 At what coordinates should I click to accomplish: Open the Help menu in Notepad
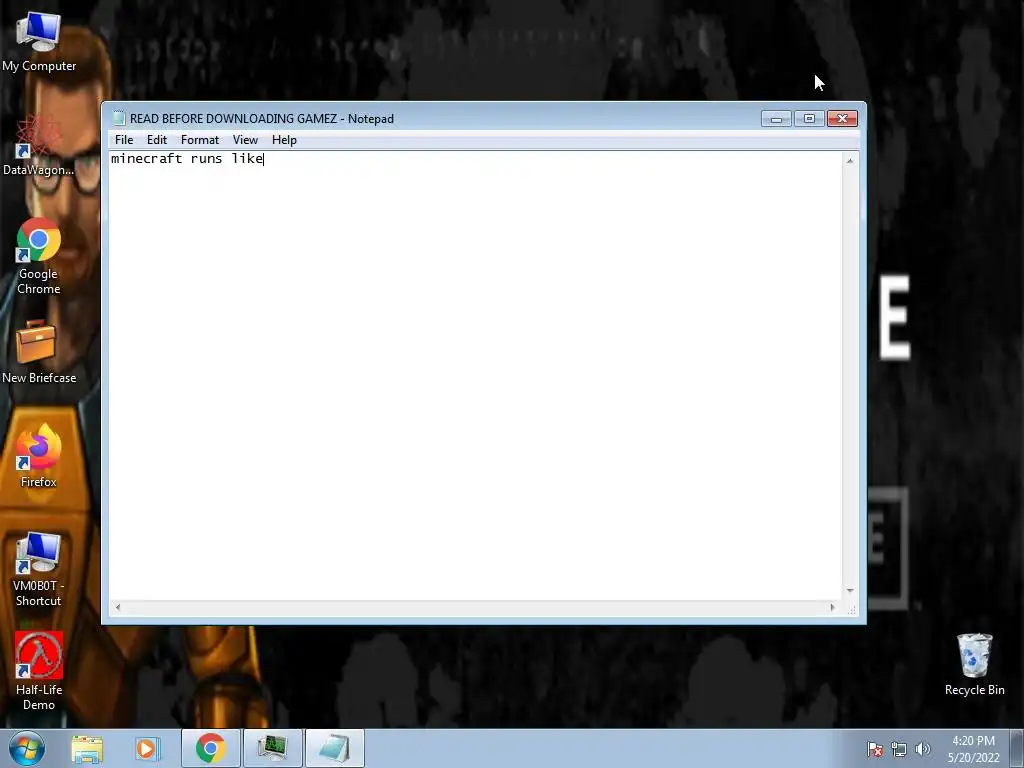click(x=284, y=140)
